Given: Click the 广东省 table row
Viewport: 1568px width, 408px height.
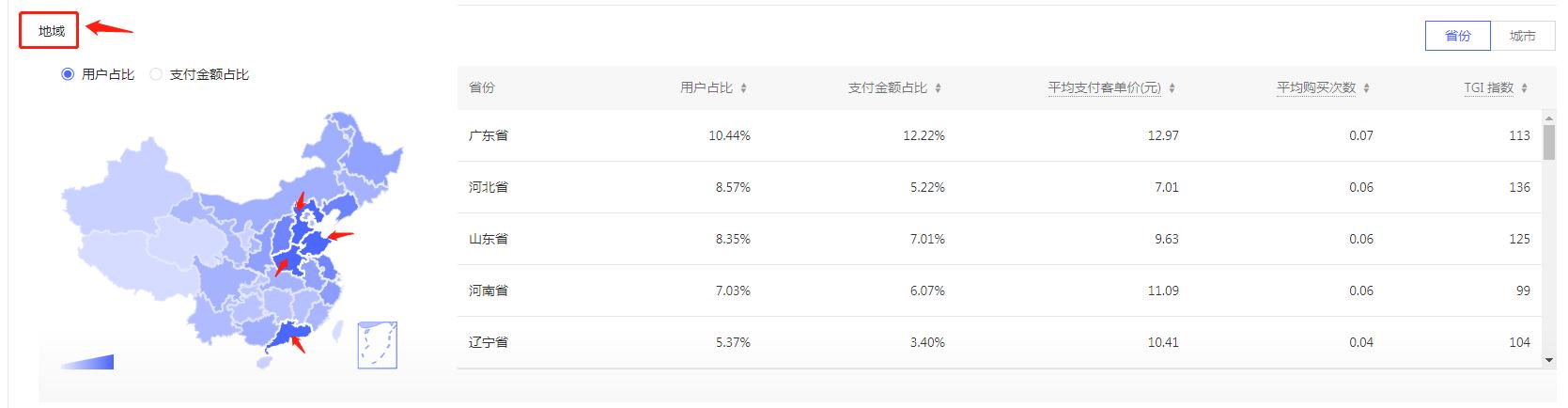Looking at the screenshot, I should pos(1000,135).
